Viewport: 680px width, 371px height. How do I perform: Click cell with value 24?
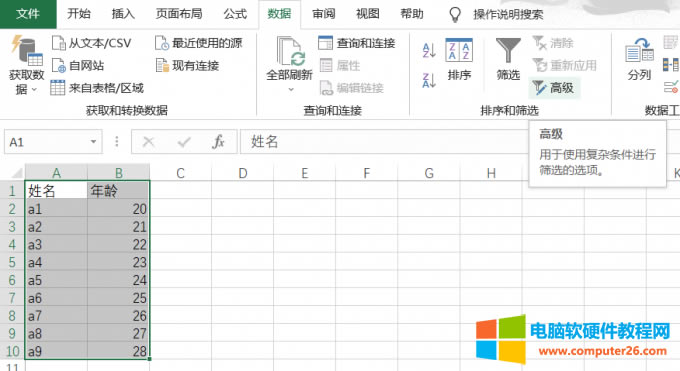[x=118, y=280]
